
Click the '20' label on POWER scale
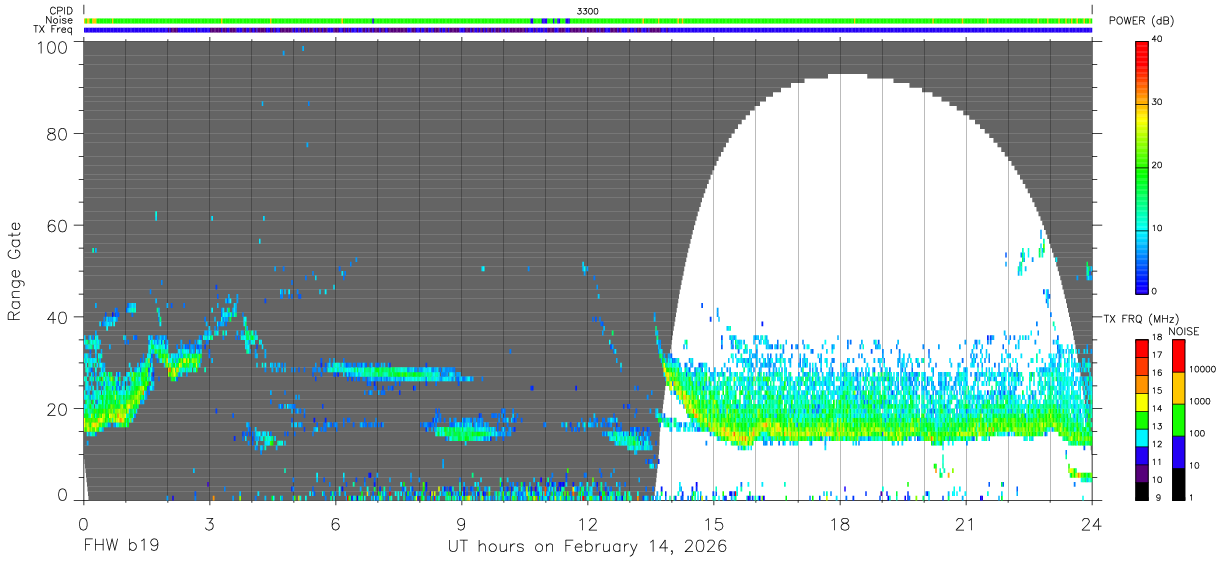pyautogui.click(x=1158, y=165)
